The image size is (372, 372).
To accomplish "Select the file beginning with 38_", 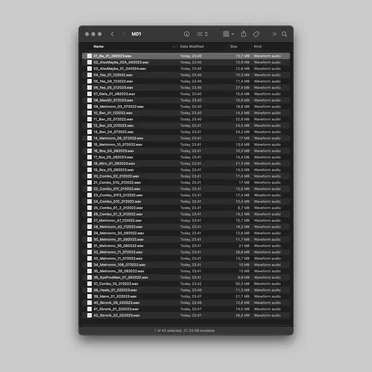I will [x=186, y=290].
